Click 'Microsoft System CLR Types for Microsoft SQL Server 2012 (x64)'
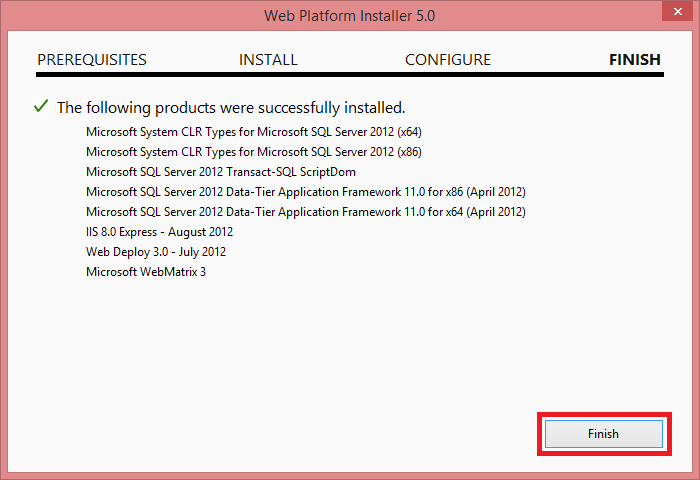Viewport: 700px width, 480px height. point(254,132)
